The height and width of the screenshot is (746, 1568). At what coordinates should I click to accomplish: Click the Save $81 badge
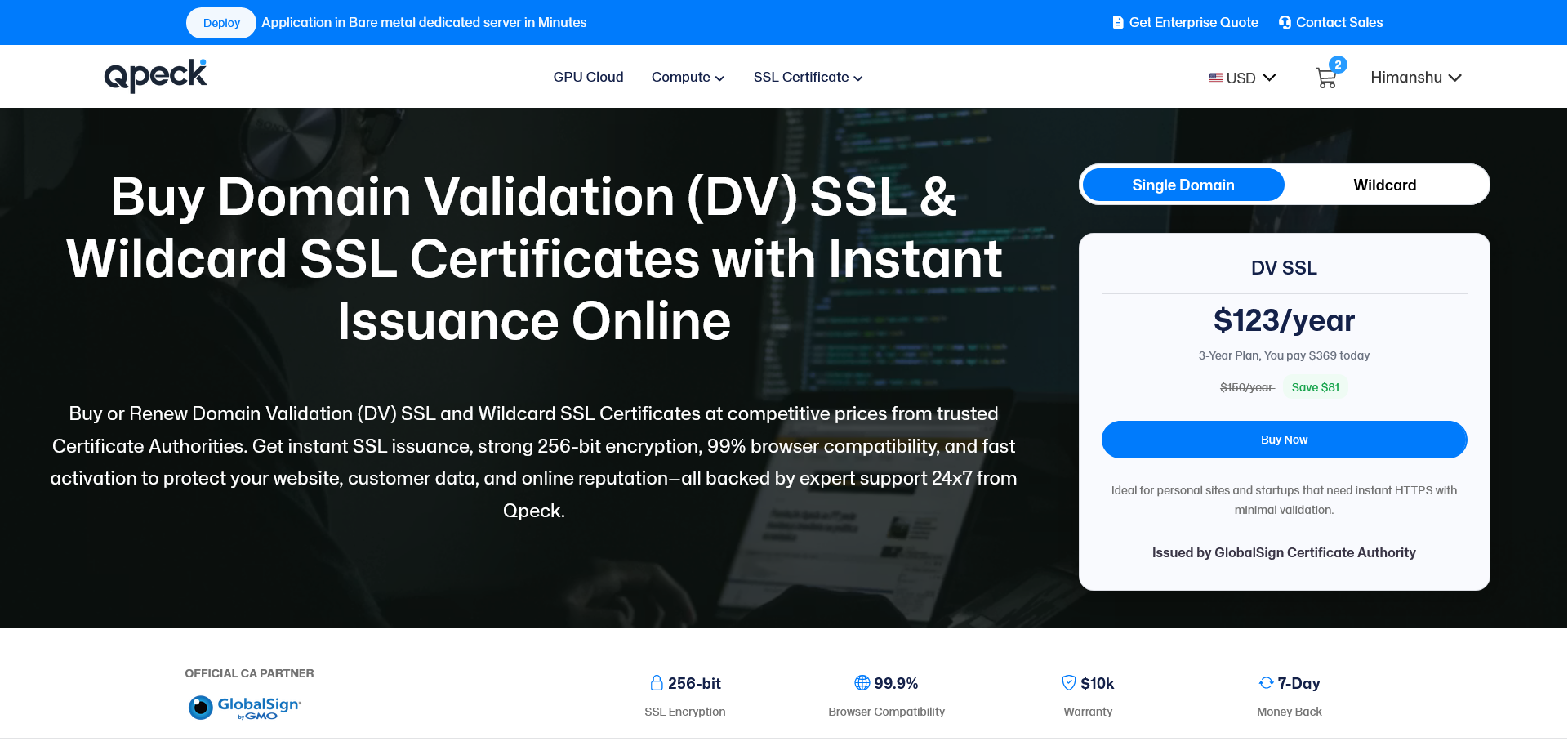coord(1316,387)
